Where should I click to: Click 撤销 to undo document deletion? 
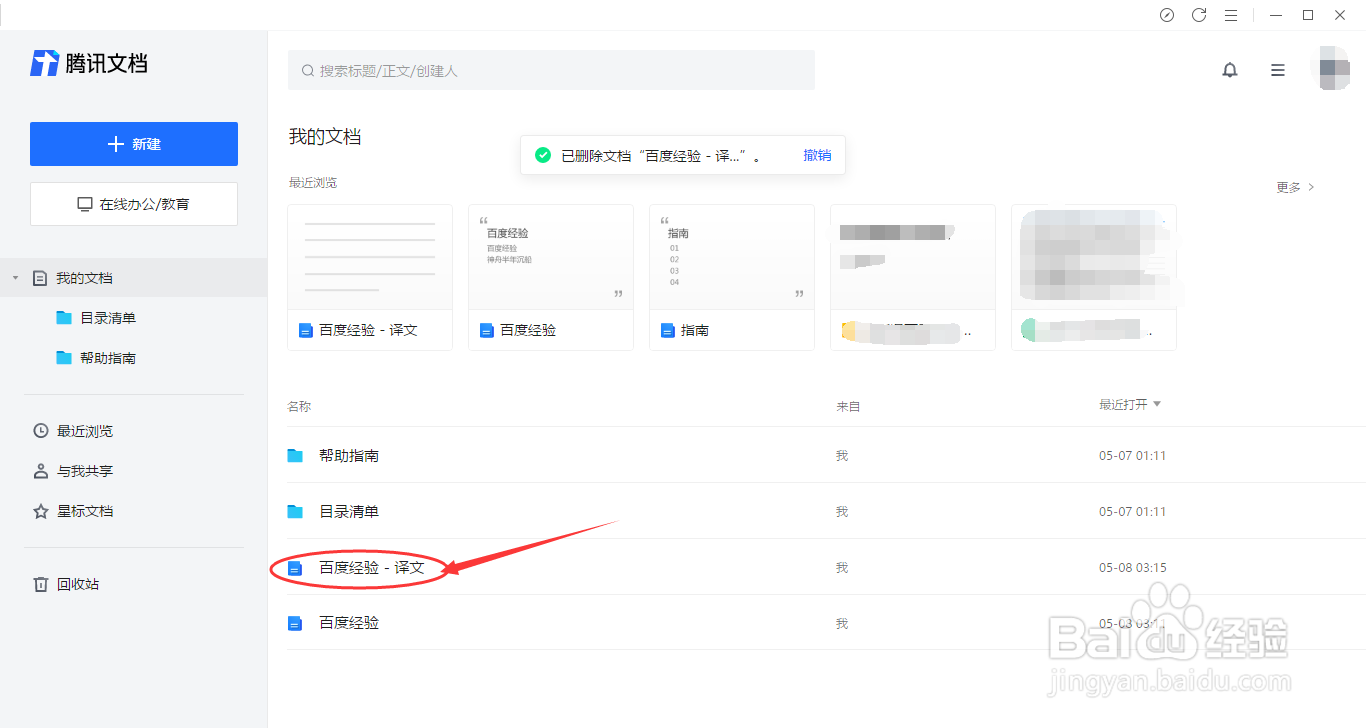817,155
